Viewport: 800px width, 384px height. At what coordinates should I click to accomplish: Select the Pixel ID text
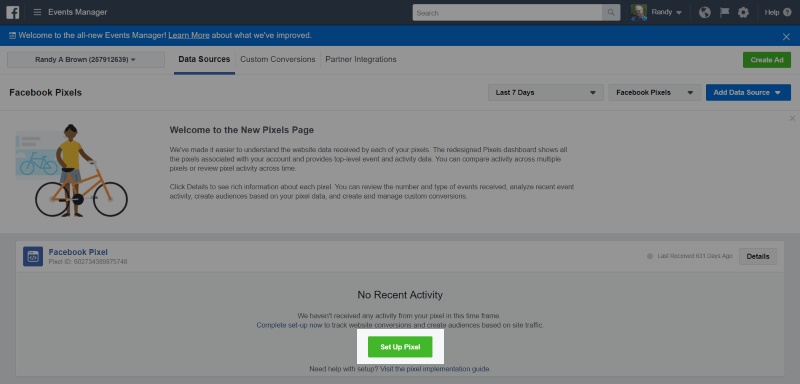88,262
